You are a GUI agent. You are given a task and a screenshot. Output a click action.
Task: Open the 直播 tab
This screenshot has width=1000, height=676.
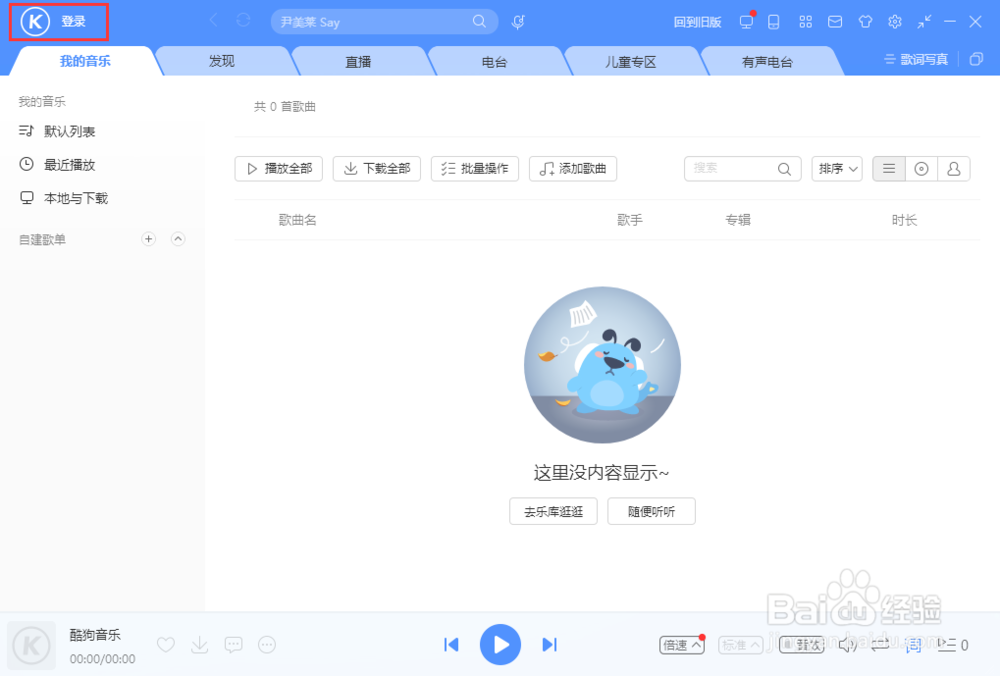pyautogui.click(x=358, y=62)
